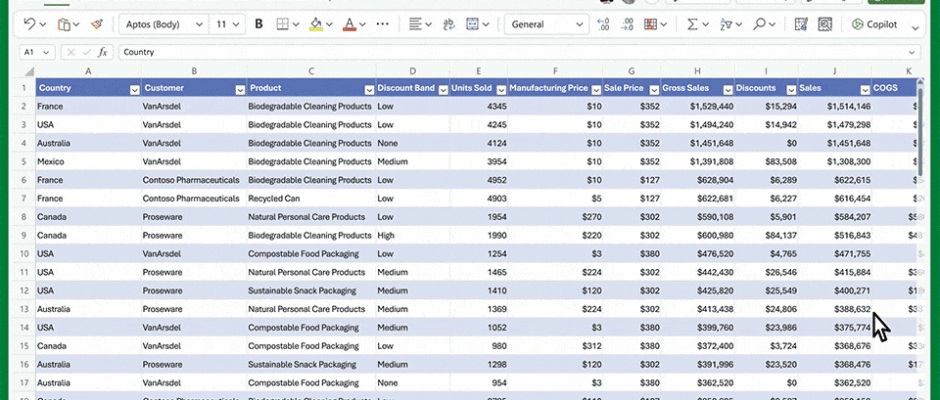The image size is (940, 400).
Task: Click the formula bar containing Country
Action: (519, 52)
